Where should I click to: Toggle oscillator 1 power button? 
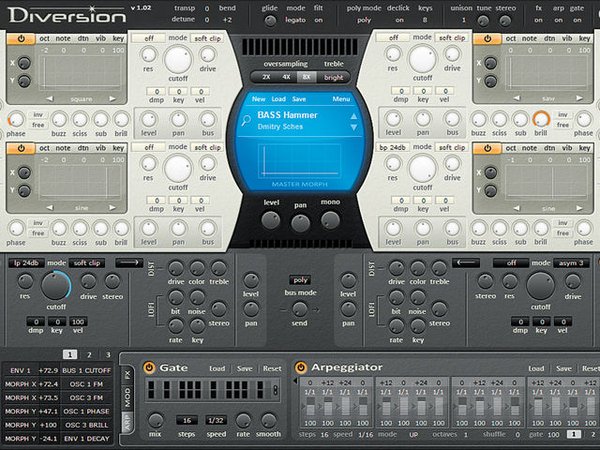[21, 39]
